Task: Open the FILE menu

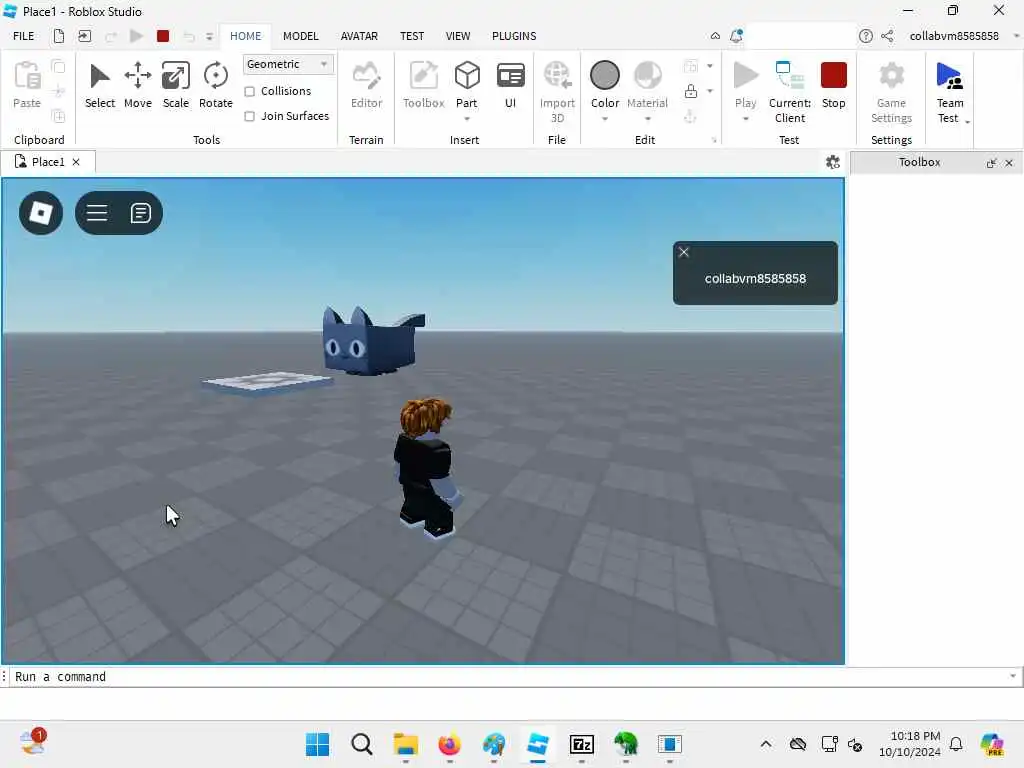Action: pyautogui.click(x=24, y=36)
